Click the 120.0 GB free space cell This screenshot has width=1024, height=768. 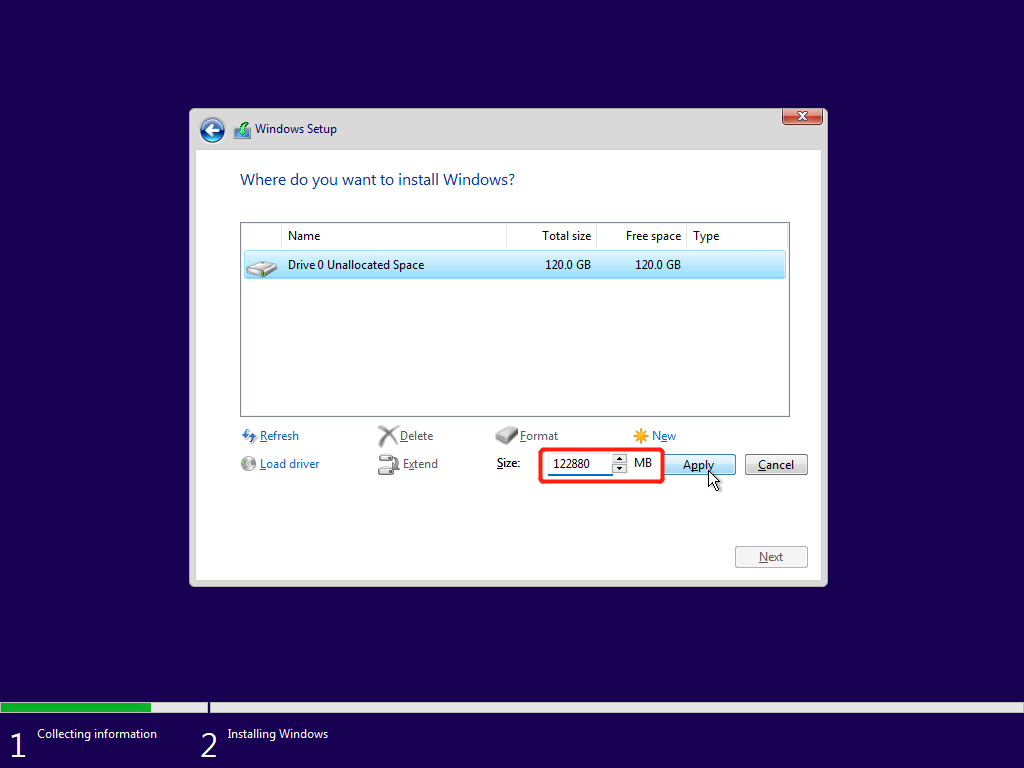tap(658, 264)
